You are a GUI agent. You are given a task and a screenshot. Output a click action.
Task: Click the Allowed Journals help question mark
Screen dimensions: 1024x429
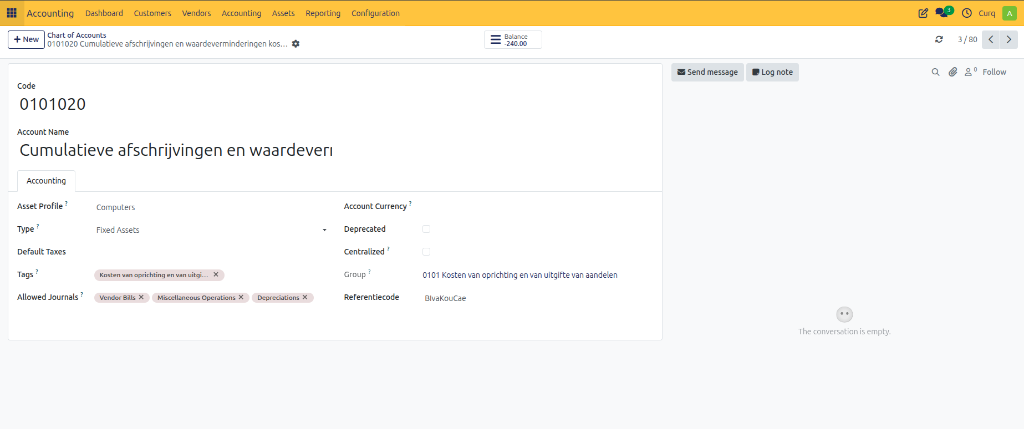[x=82, y=294]
